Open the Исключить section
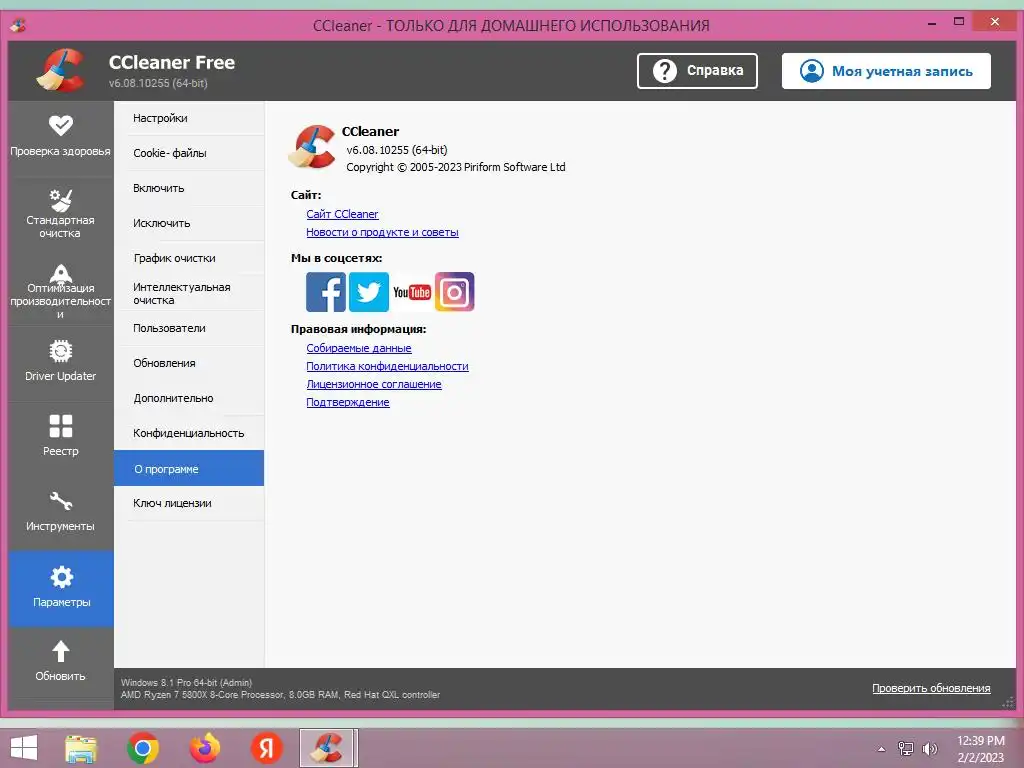The width and height of the screenshot is (1024, 768). [189, 223]
